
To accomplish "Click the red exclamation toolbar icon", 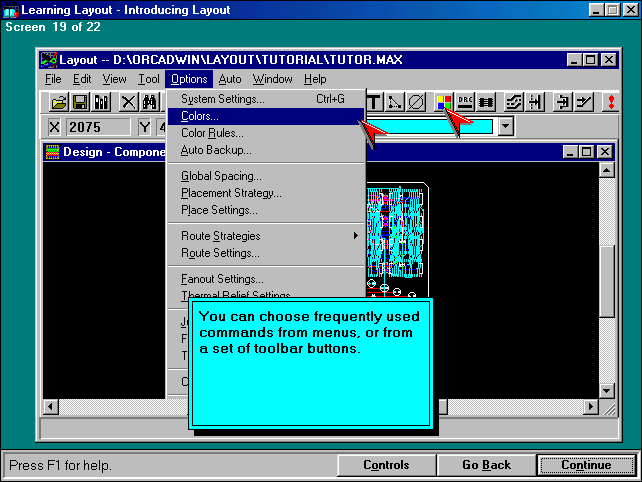I will pyautogui.click(x=611, y=102).
